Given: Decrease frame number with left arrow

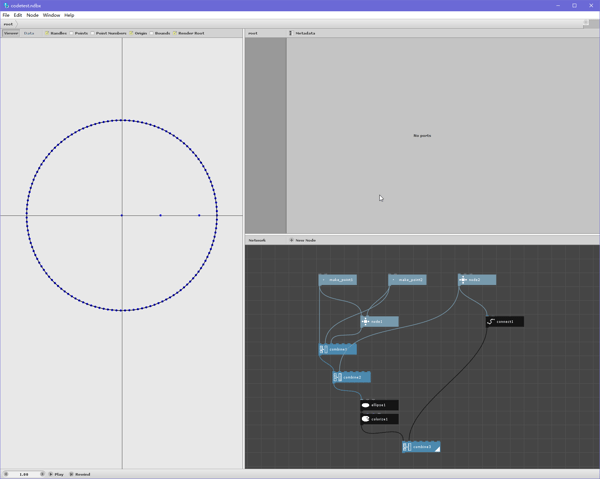Looking at the screenshot, I should pyautogui.click(x=6, y=474).
